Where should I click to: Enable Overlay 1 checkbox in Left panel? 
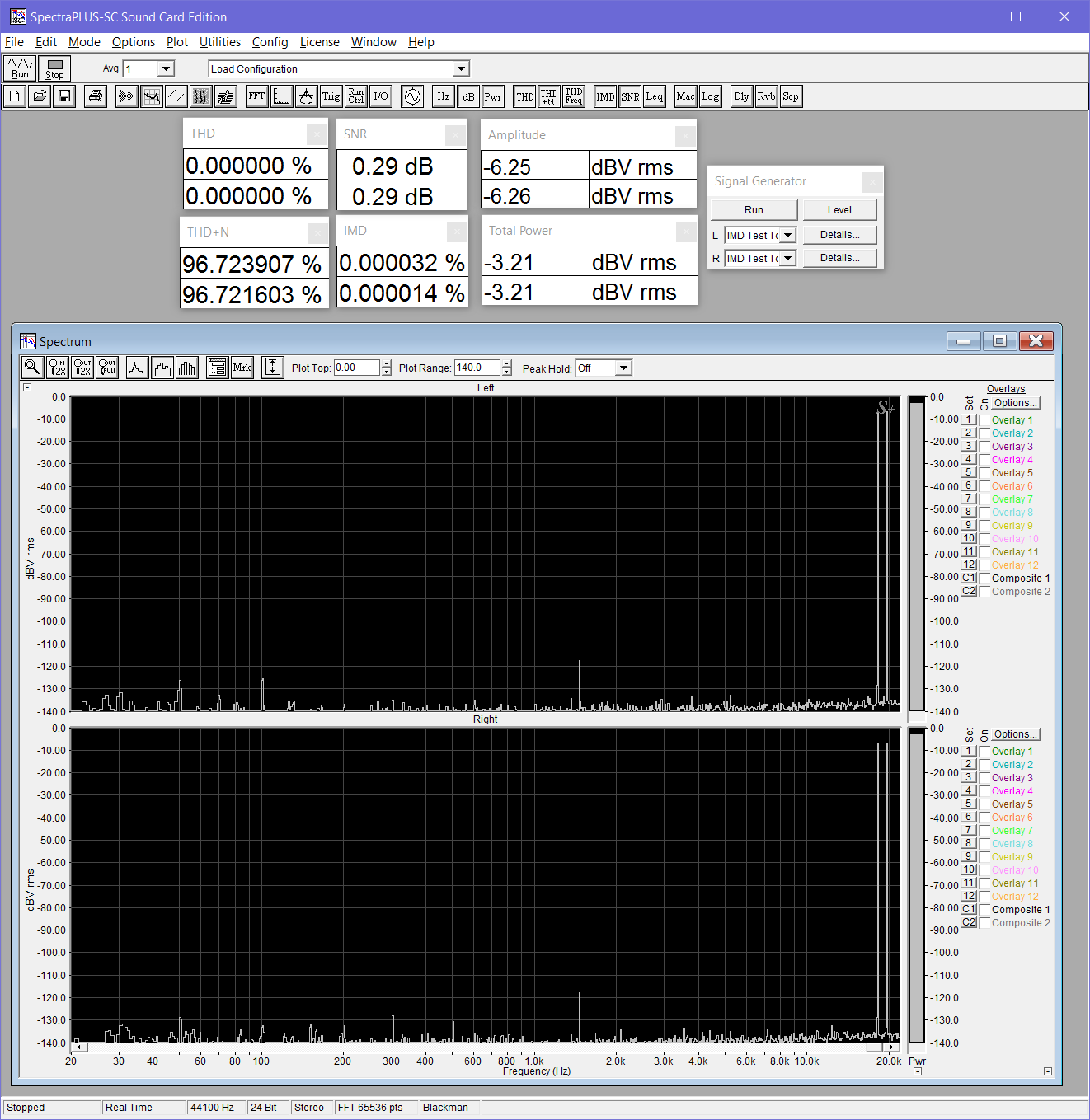984,420
